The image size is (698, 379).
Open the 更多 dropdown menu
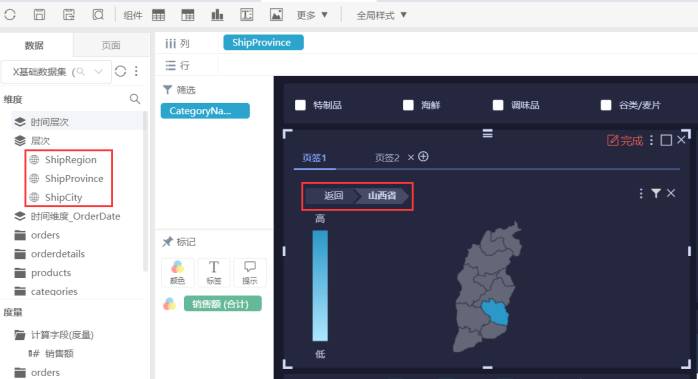point(312,15)
